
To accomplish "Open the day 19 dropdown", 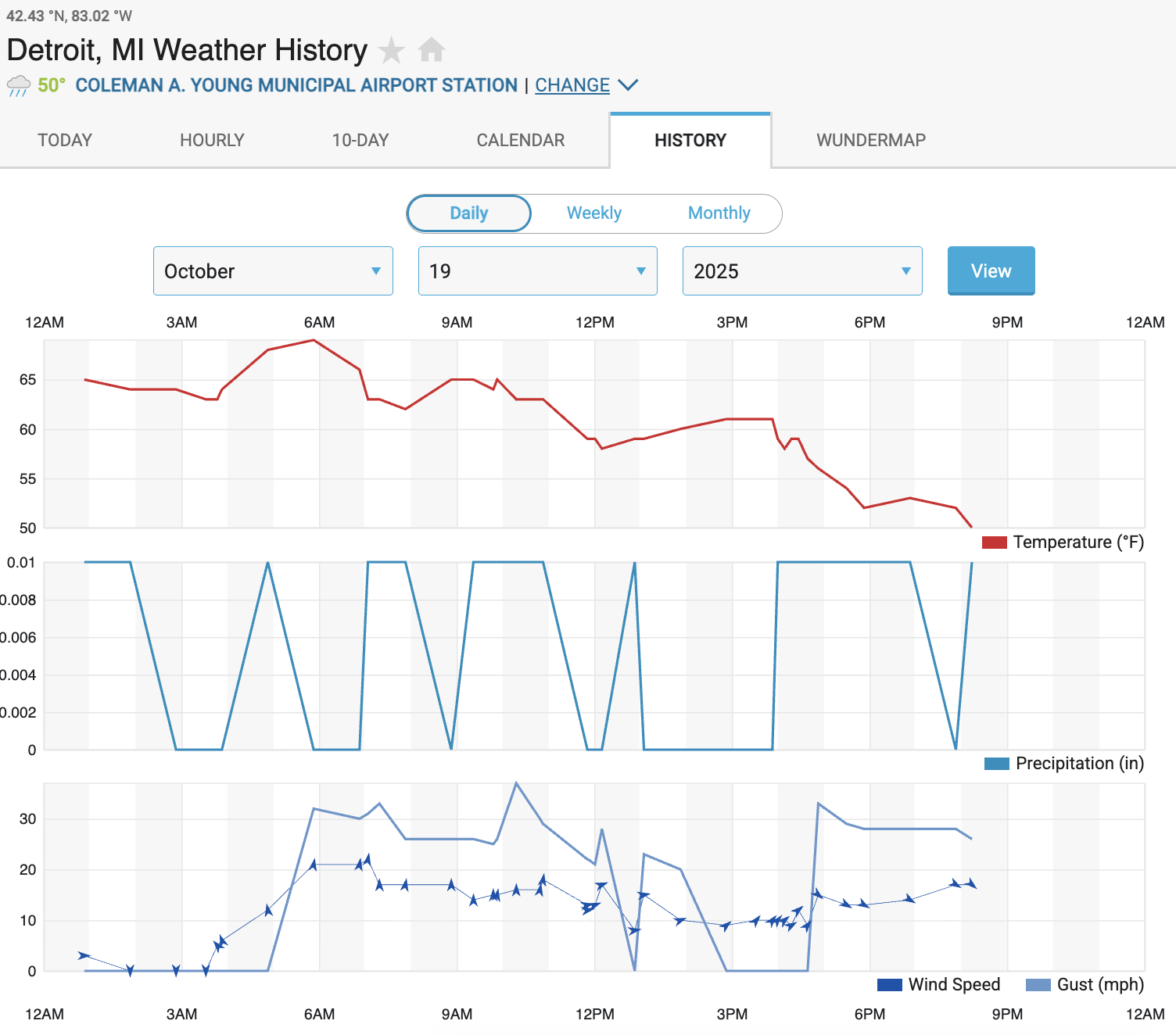I will (537, 271).
